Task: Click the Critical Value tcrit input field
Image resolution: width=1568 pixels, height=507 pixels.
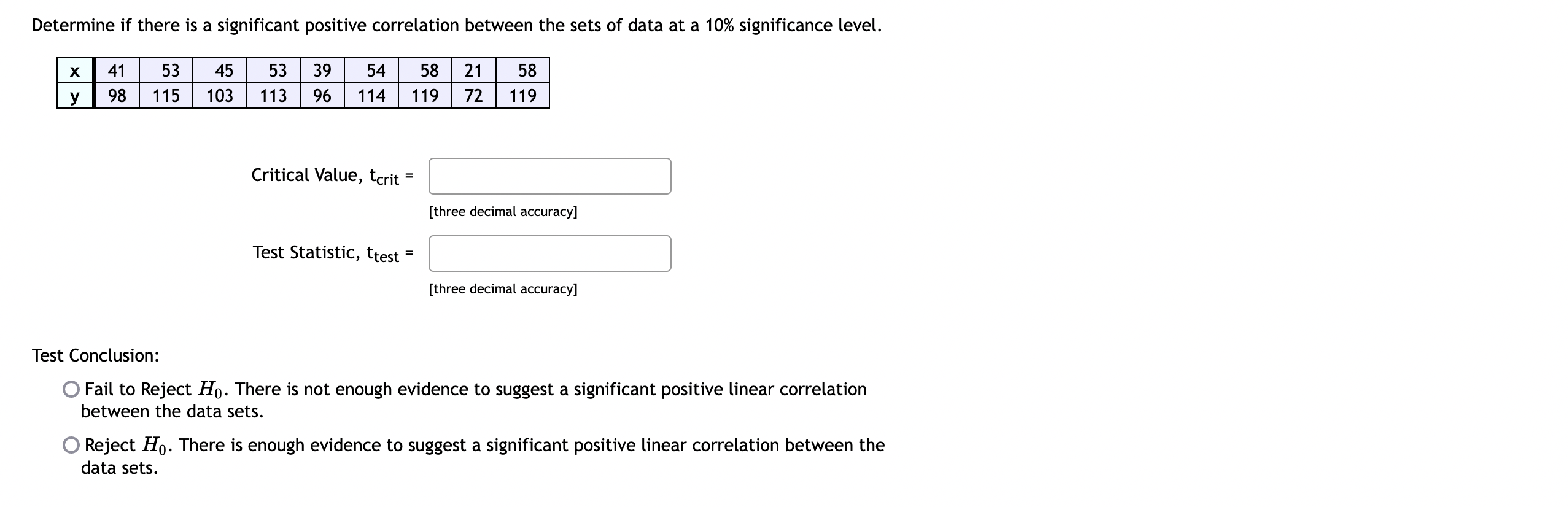Action: coord(549,177)
